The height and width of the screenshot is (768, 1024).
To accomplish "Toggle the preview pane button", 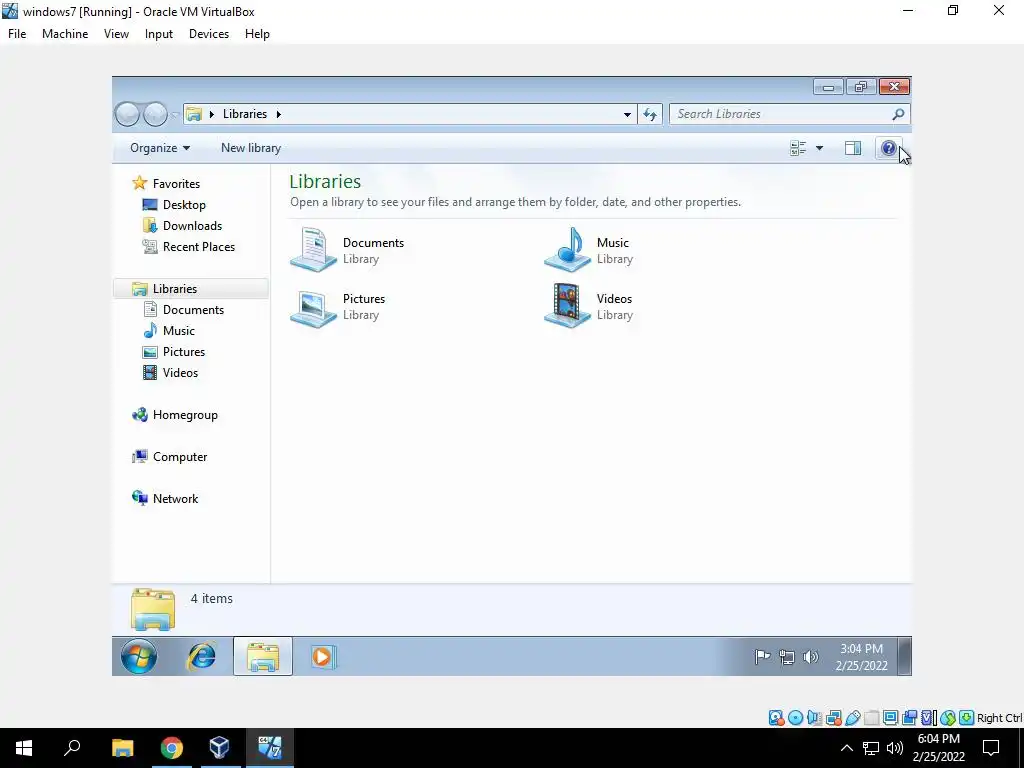I will point(853,148).
